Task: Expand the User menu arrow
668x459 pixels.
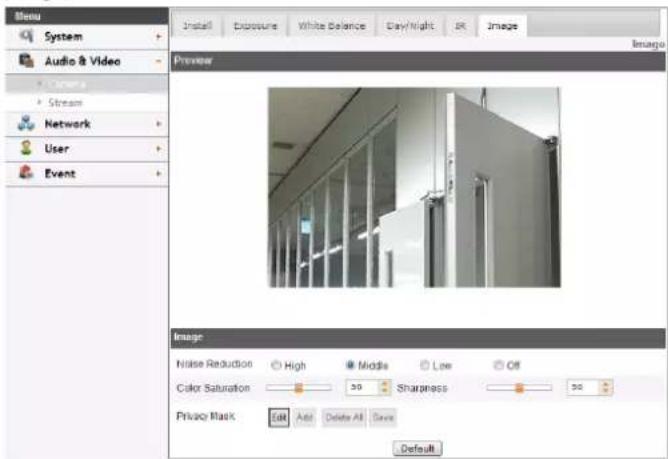Action: (158, 149)
